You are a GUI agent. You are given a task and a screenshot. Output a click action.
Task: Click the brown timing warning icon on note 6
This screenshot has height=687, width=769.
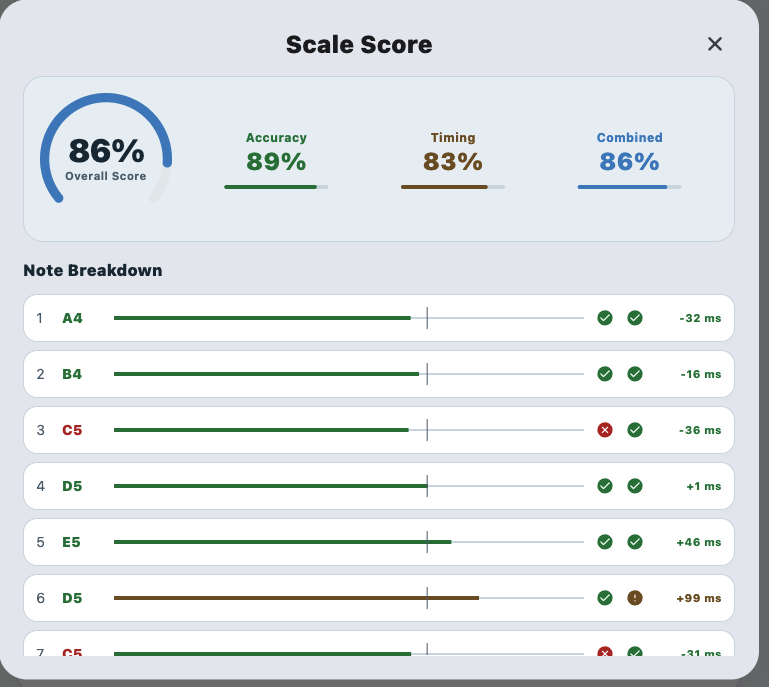635,598
